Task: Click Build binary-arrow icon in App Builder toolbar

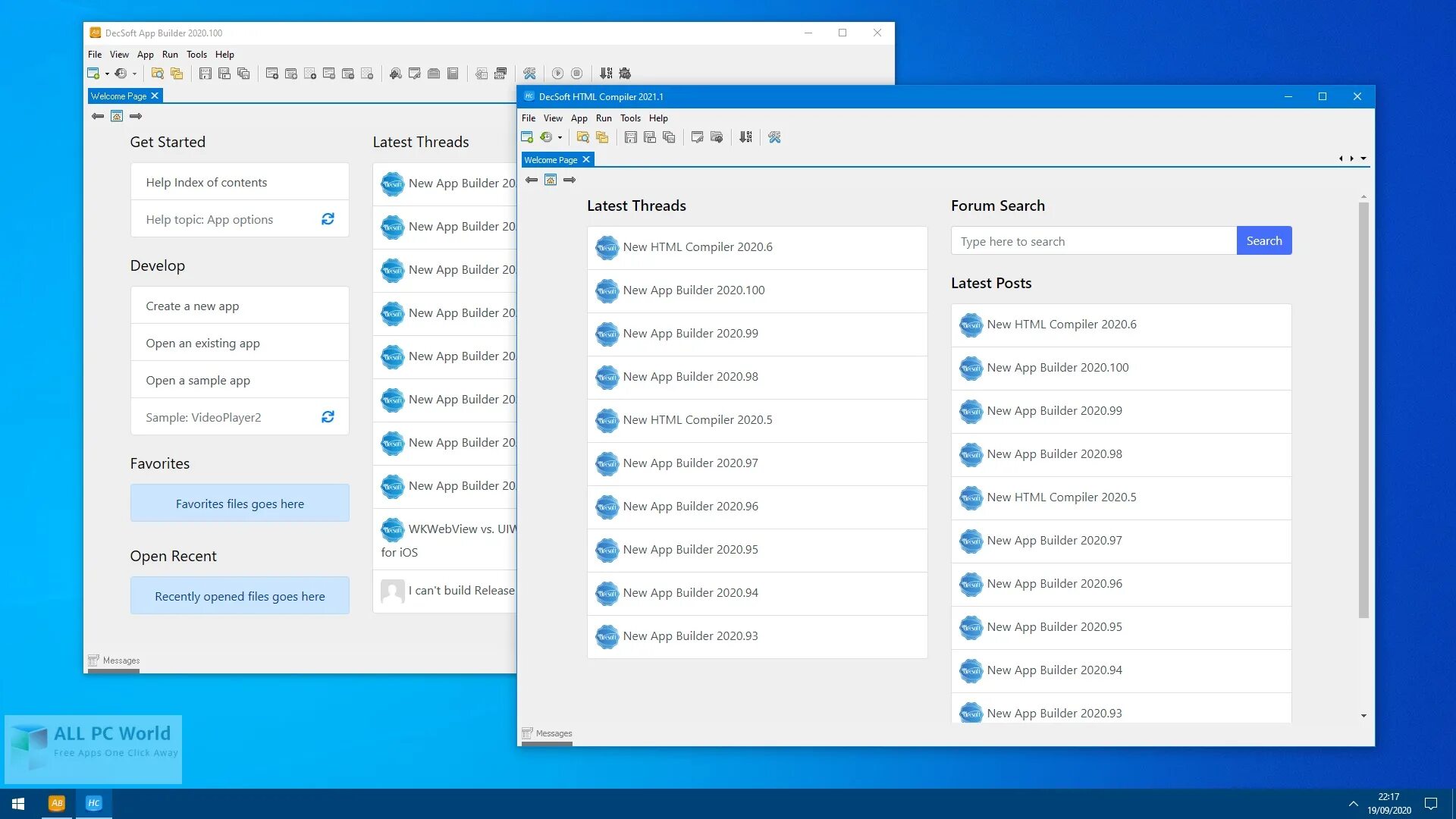Action: 606,74
